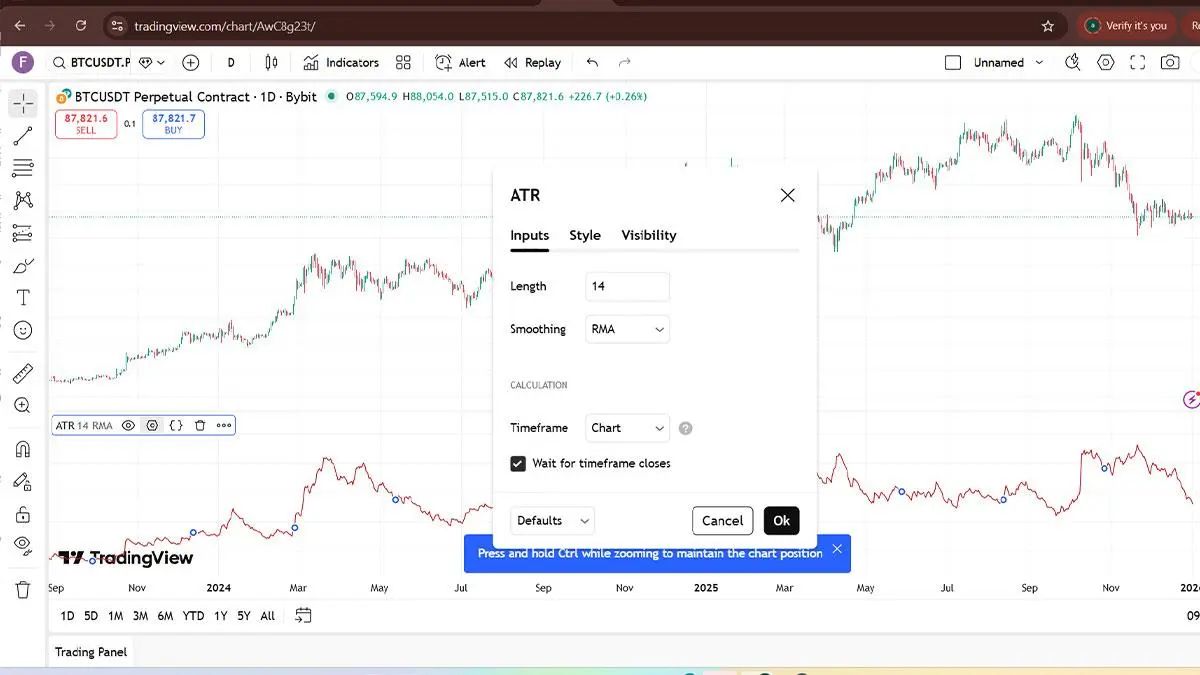Select the YTD date range

(194, 616)
